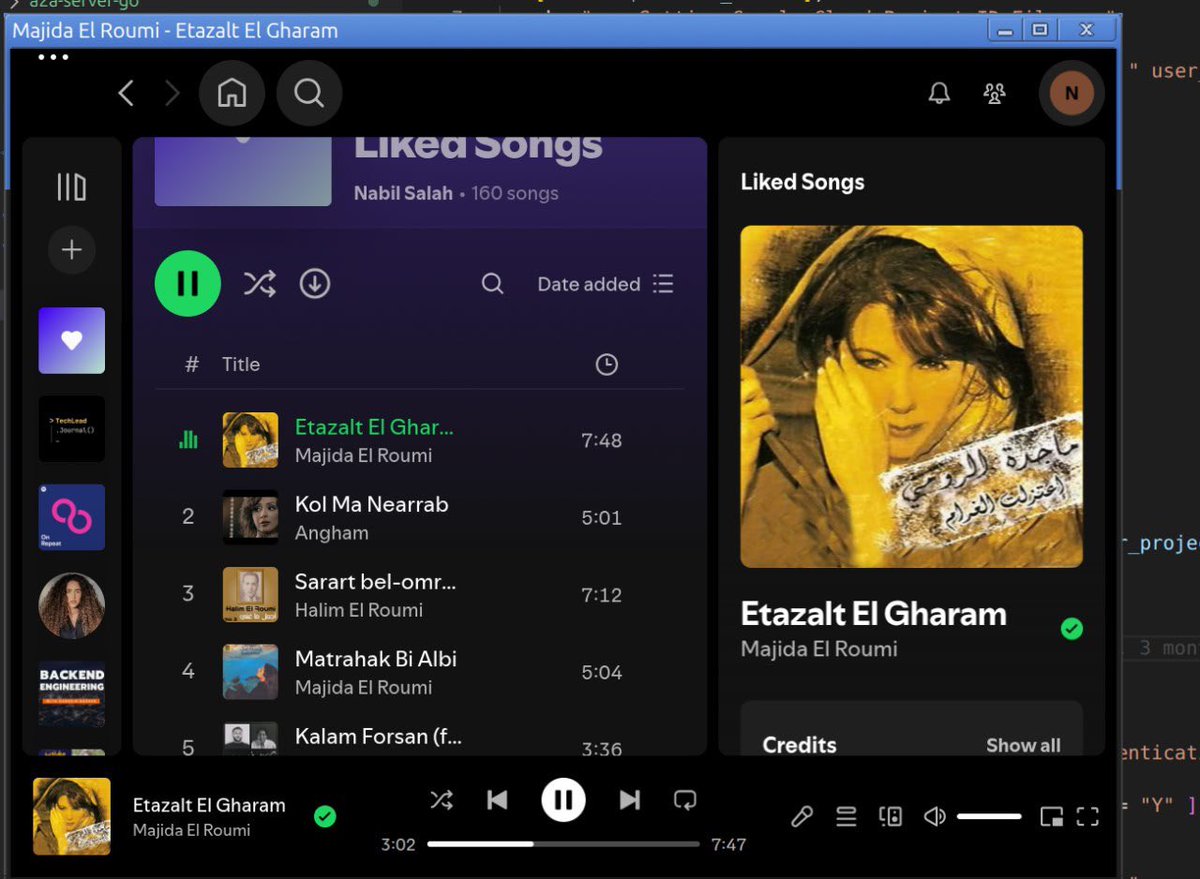Enable shuffle for Liked Songs playlist
Image resolution: width=1200 pixels, height=879 pixels.
260,284
